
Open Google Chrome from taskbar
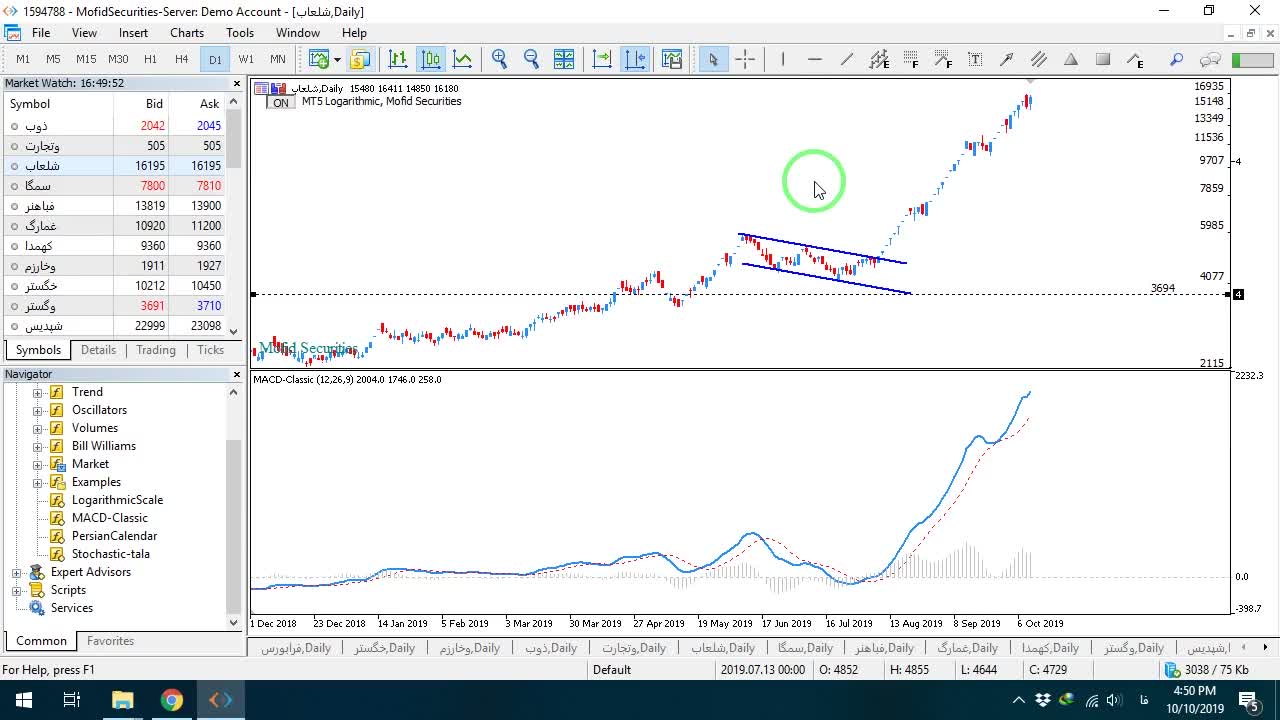pyautogui.click(x=171, y=700)
